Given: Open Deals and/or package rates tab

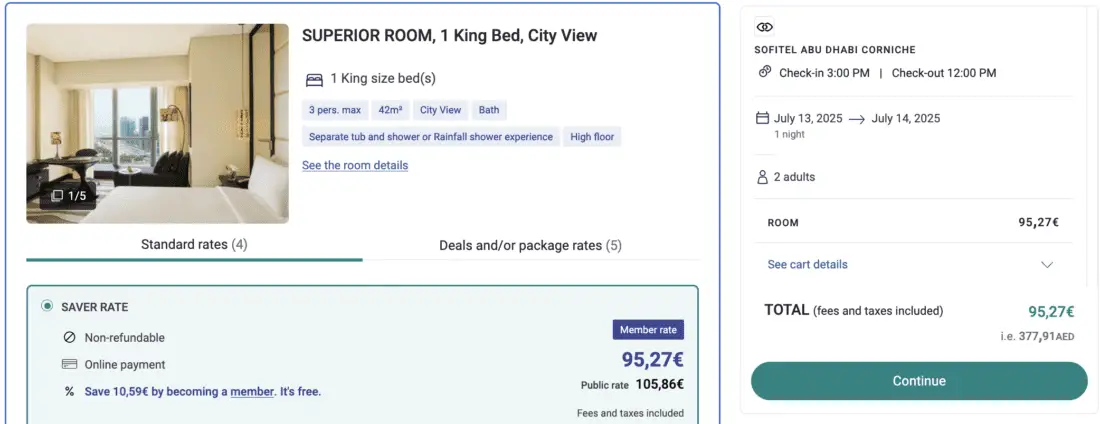Looking at the screenshot, I should click(x=530, y=245).
